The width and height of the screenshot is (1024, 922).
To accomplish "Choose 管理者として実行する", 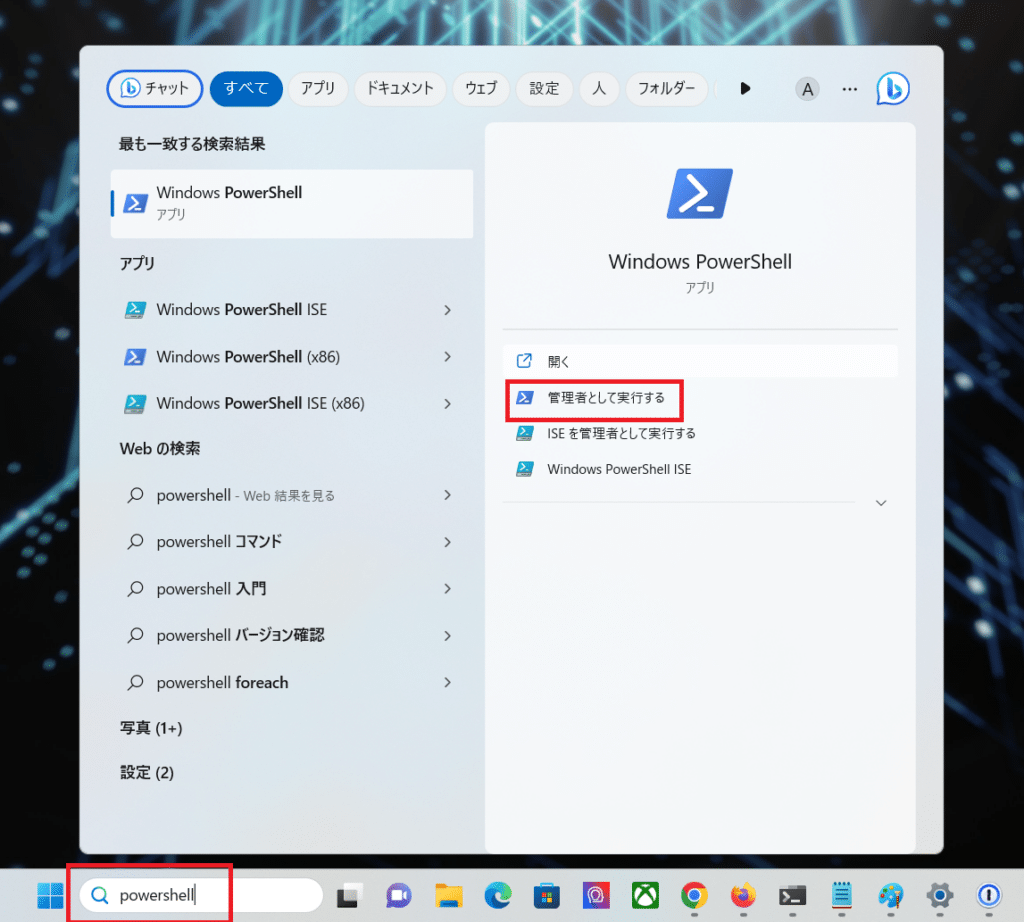I will point(700,398).
